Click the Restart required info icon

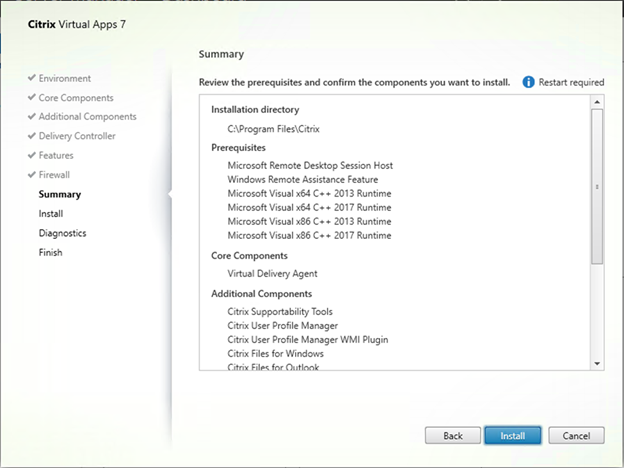point(528,82)
